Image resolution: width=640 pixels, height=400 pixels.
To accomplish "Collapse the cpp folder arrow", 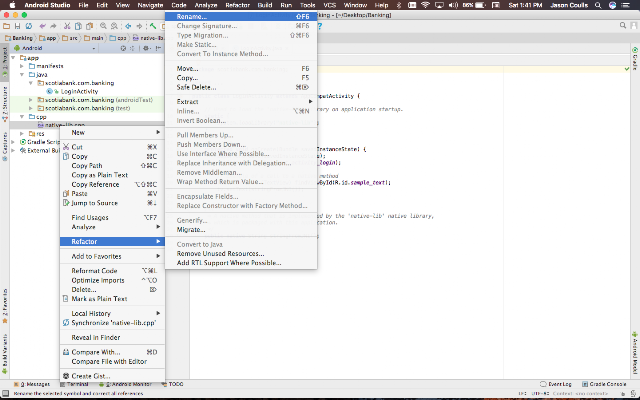I will click(x=22, y=117).
